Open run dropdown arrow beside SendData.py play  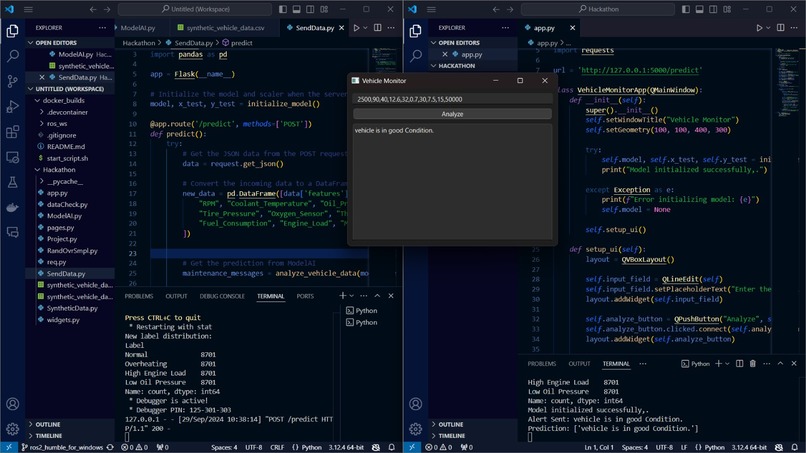tap(365, 28)
